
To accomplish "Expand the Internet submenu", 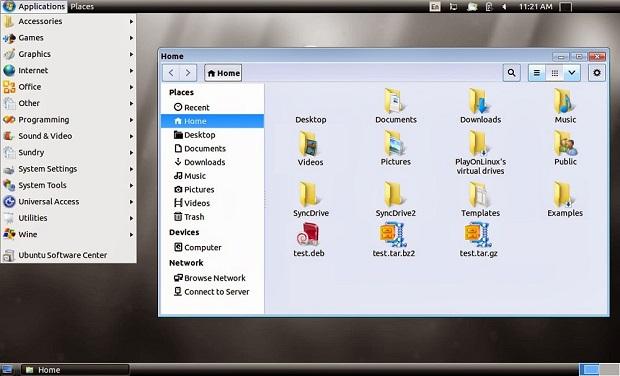I will [68, 70].
